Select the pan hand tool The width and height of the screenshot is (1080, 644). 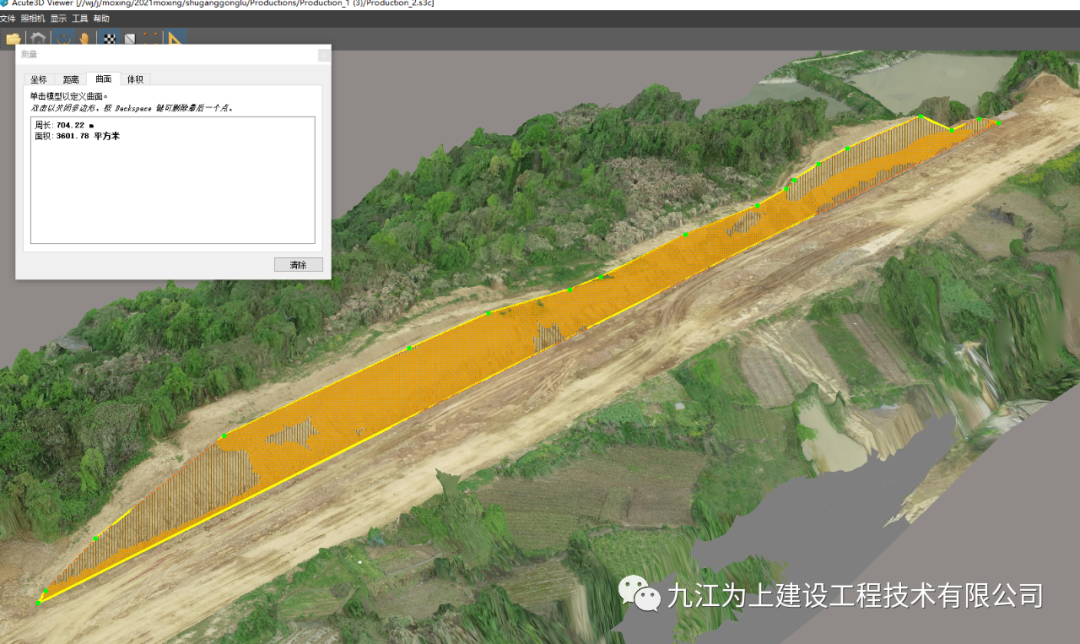click(84, 39)
